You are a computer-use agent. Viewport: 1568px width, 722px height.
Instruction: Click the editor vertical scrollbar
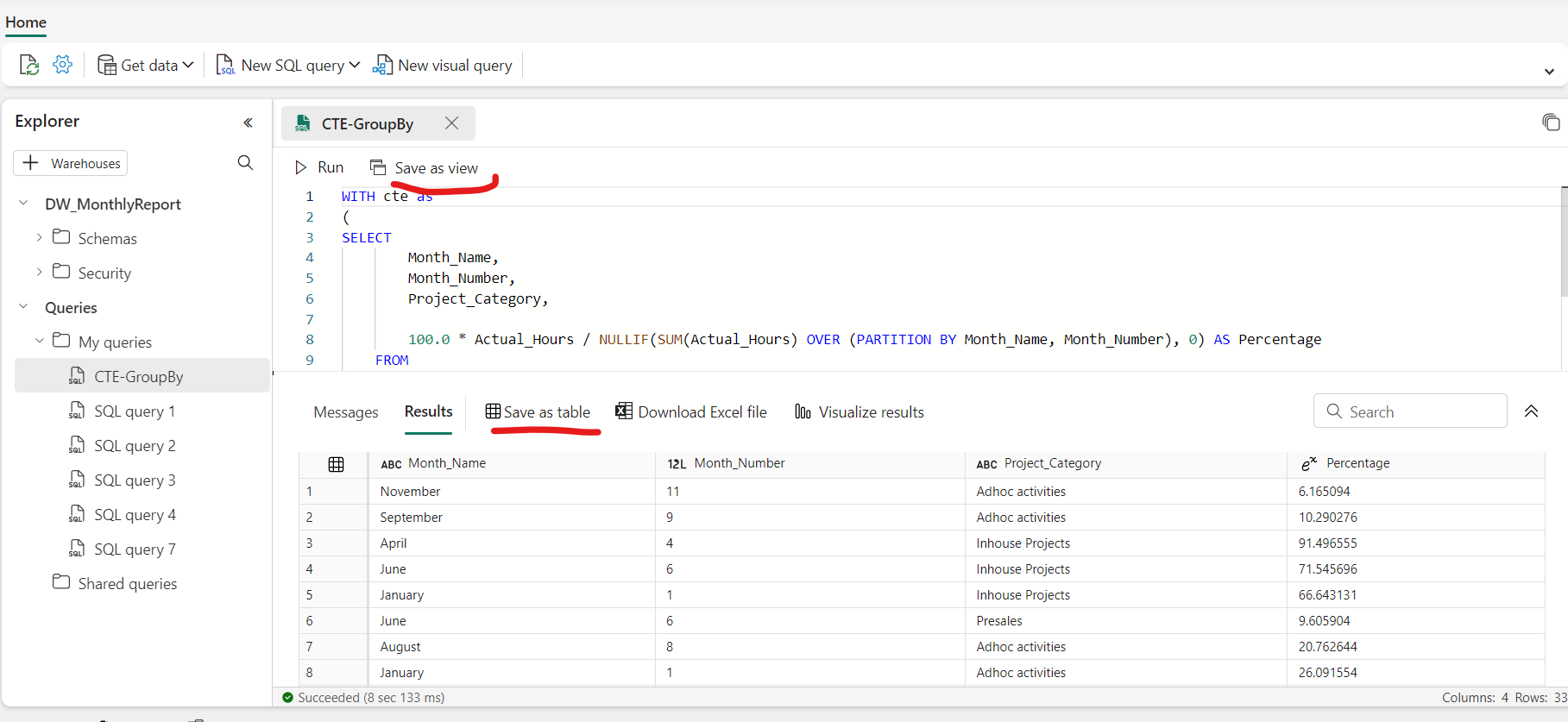pos(1564,242)
